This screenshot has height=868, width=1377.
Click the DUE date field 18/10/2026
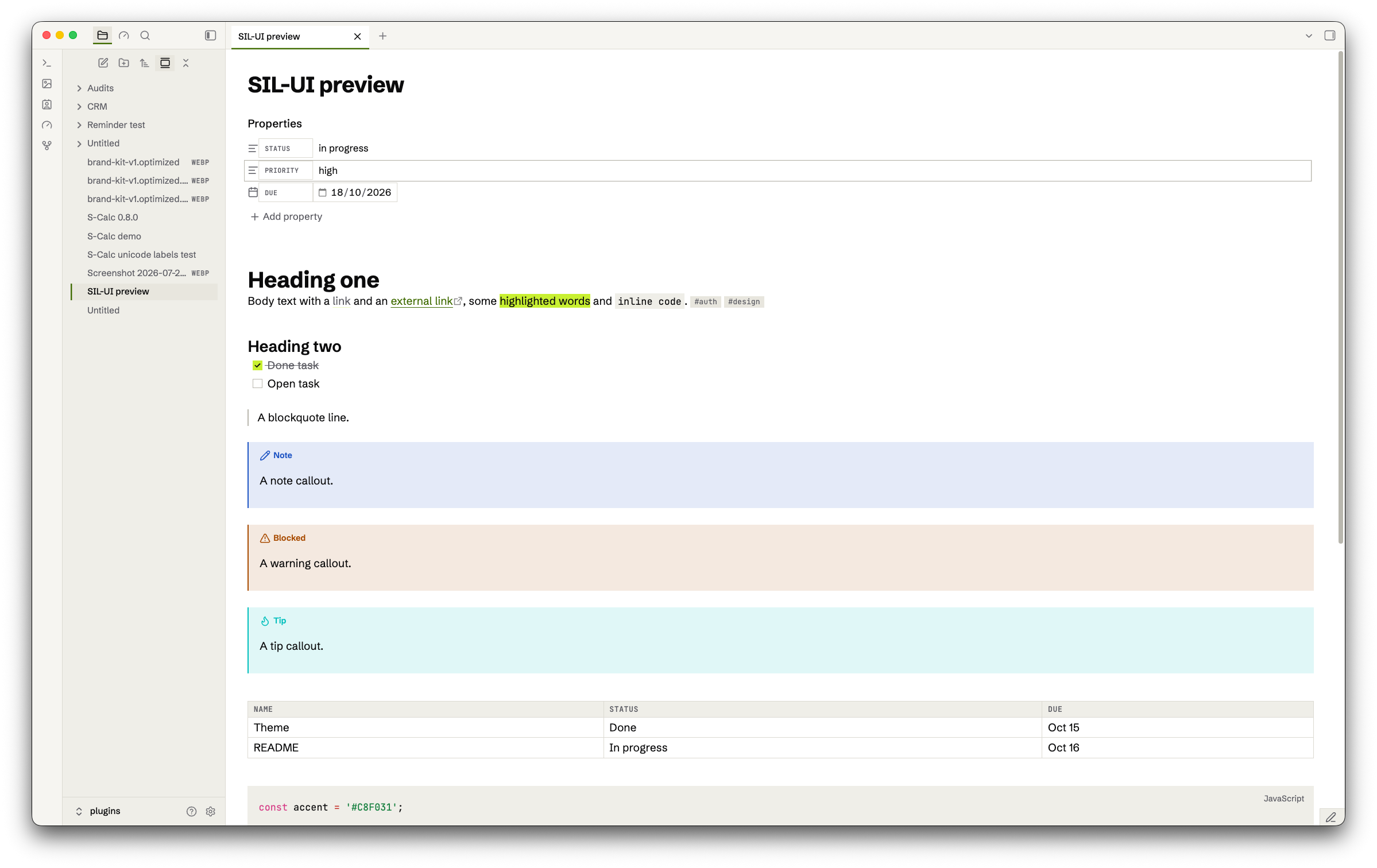(355, 192)
